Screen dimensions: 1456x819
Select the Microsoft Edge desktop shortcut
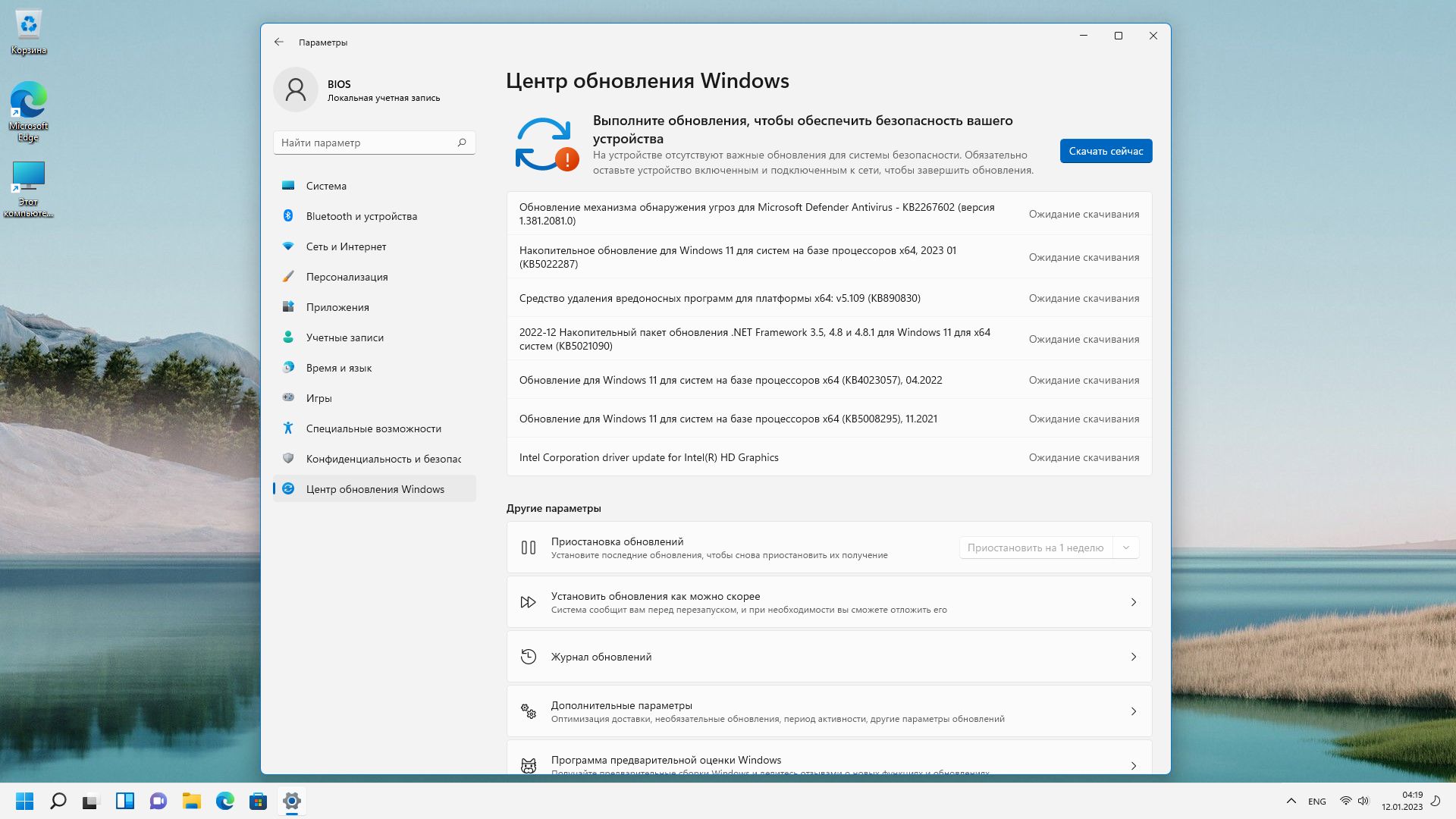[29, 111]
